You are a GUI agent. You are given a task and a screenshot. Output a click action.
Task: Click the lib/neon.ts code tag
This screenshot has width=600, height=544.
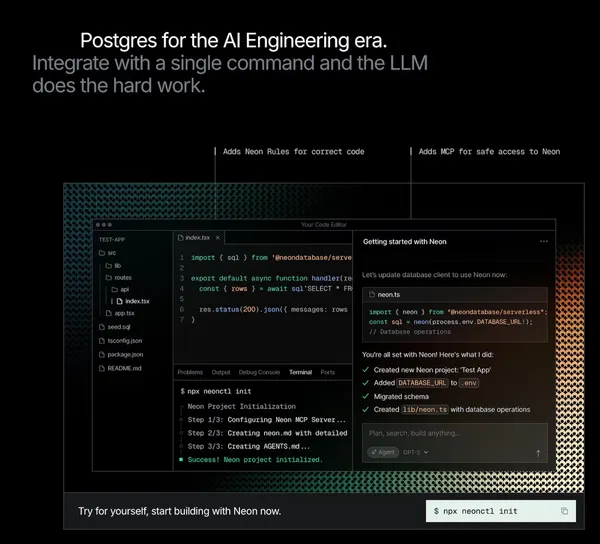(x=424, y=409)
